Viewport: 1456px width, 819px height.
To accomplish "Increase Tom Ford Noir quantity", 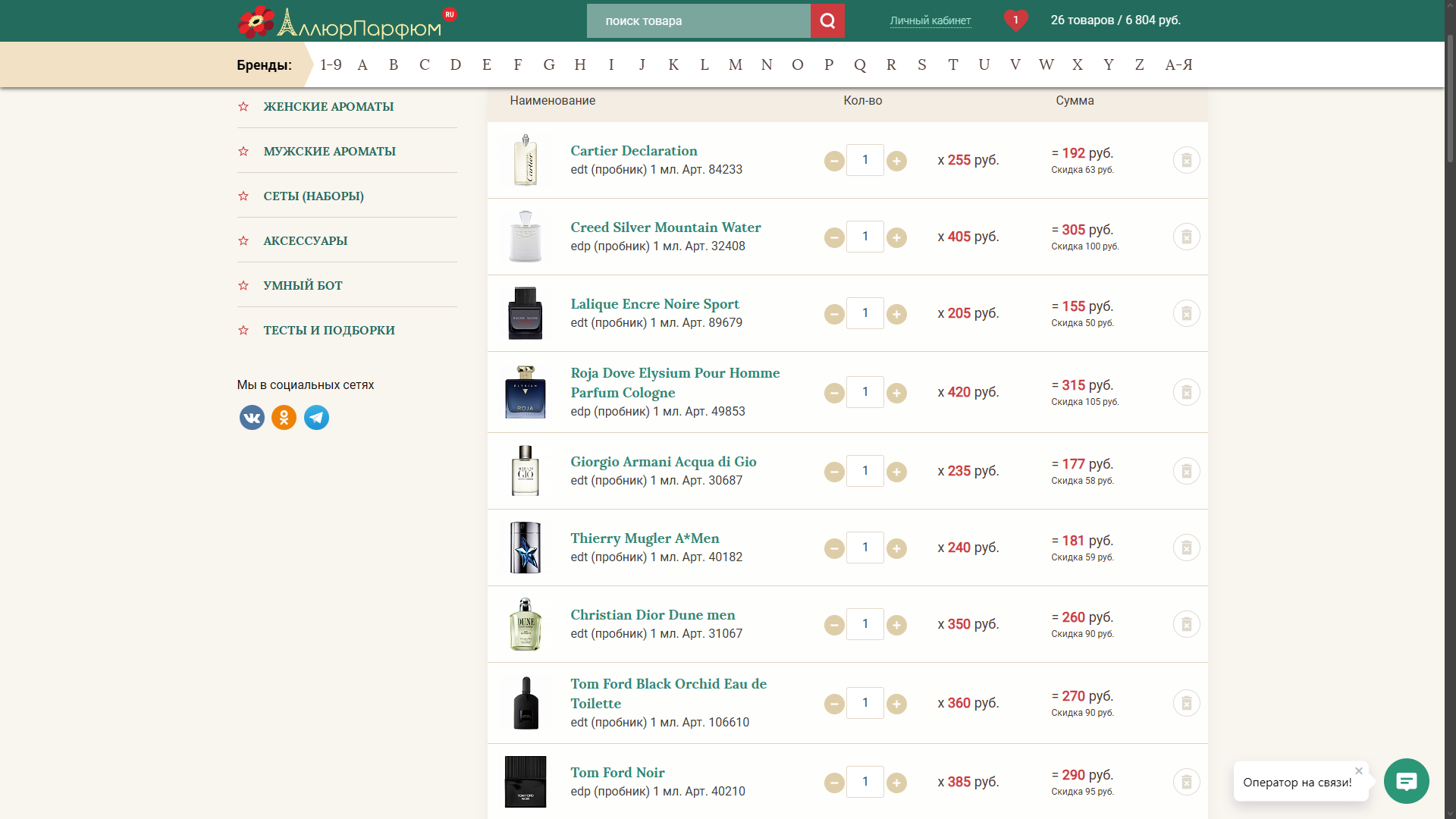I will 896,783.
